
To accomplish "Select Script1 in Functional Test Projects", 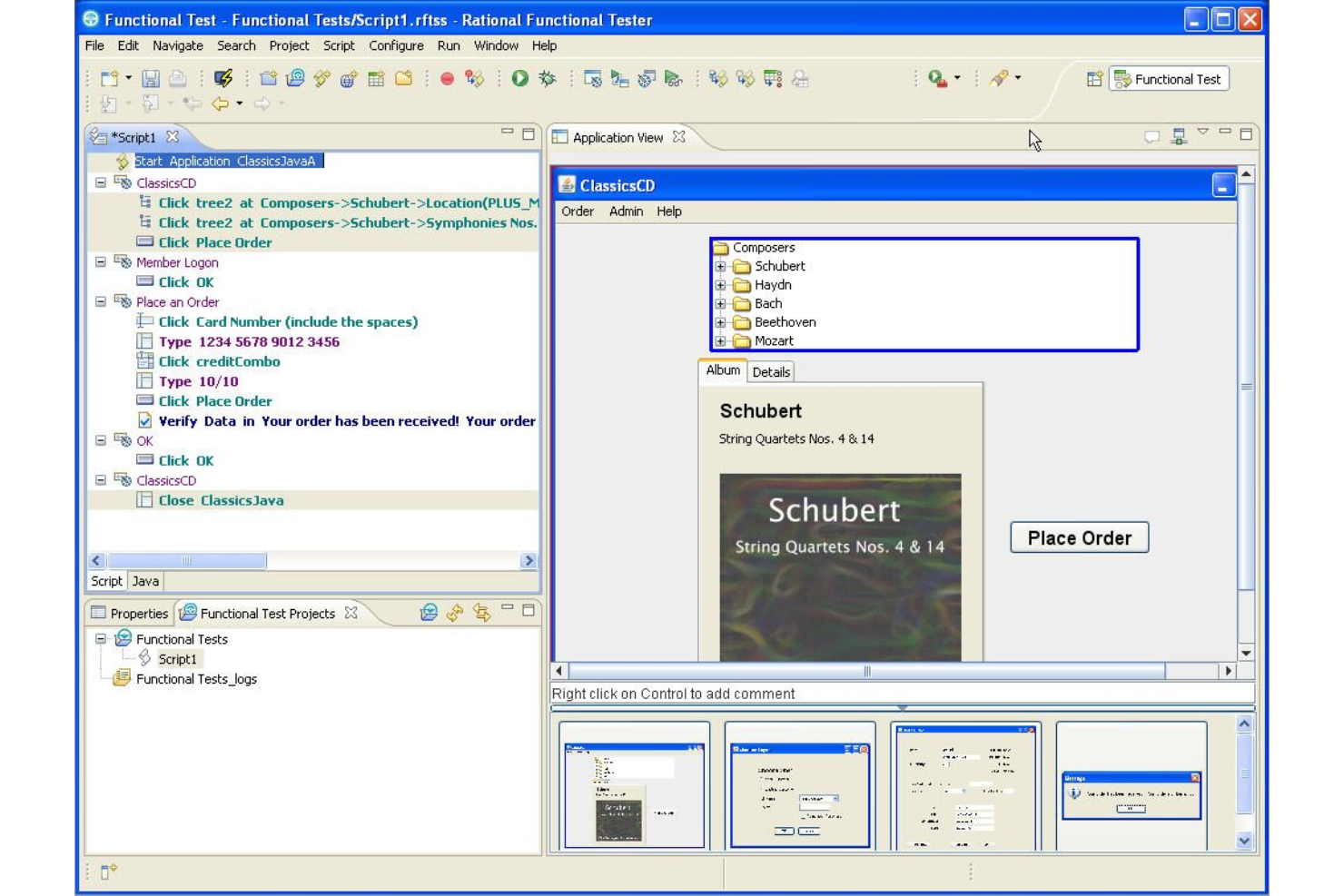I will (177, 659).
